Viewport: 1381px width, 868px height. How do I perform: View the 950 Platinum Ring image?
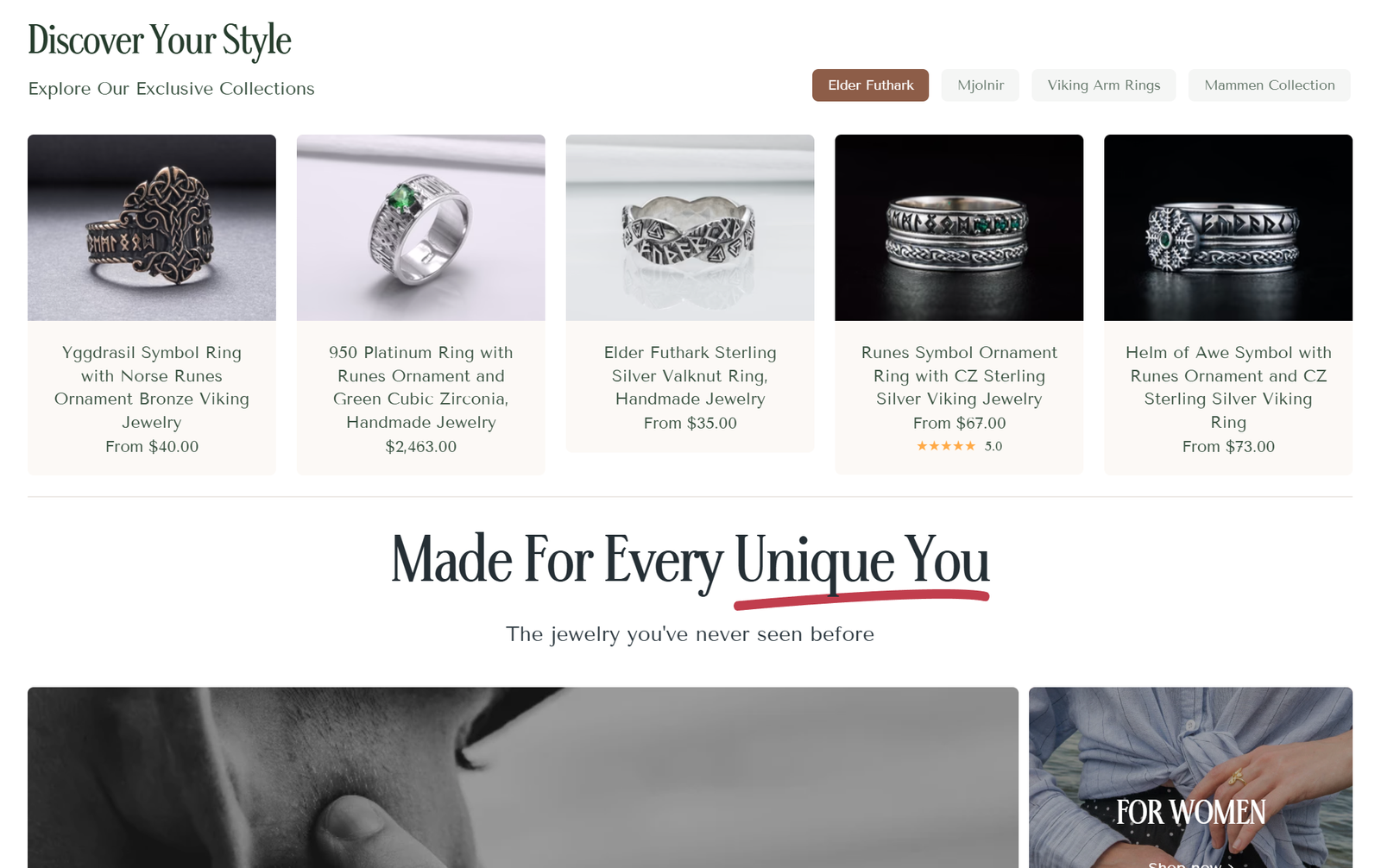click(421, 228)
